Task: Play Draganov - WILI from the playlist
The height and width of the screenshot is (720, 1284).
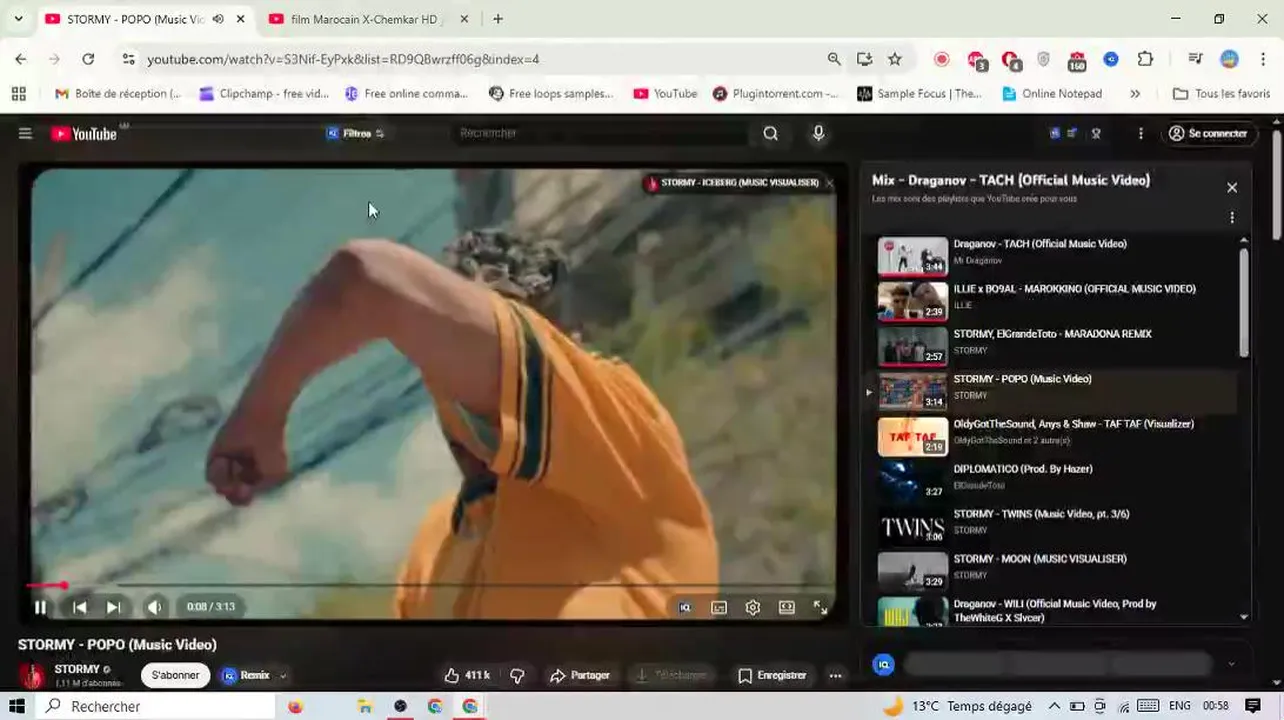Action: (x=1055, y=611)
